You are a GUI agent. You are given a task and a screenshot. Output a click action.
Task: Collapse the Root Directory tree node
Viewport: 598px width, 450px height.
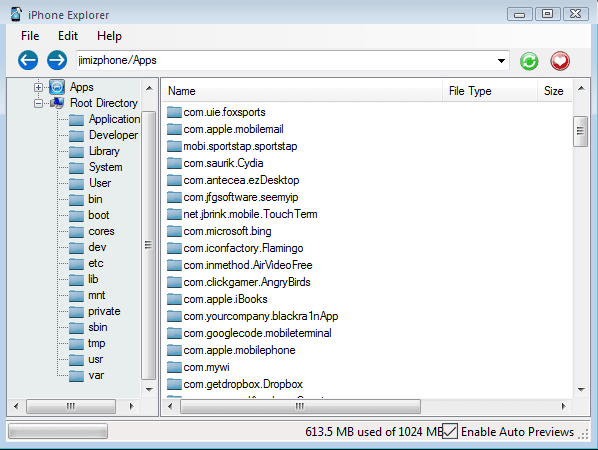(38, 103)
